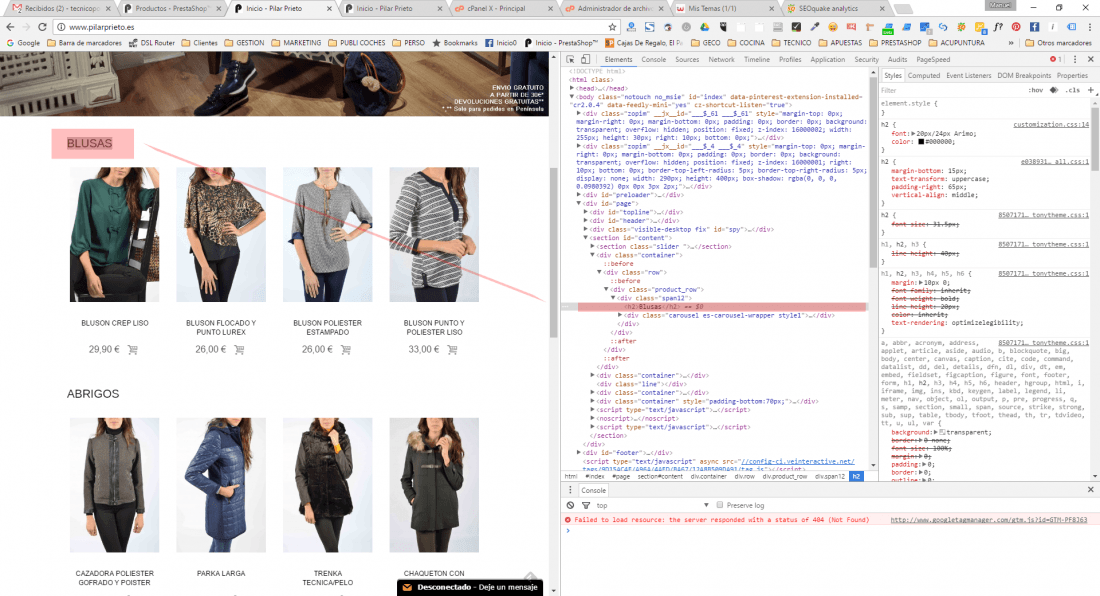
Task: Click the Facebook extension icon
Action: 1034,27
